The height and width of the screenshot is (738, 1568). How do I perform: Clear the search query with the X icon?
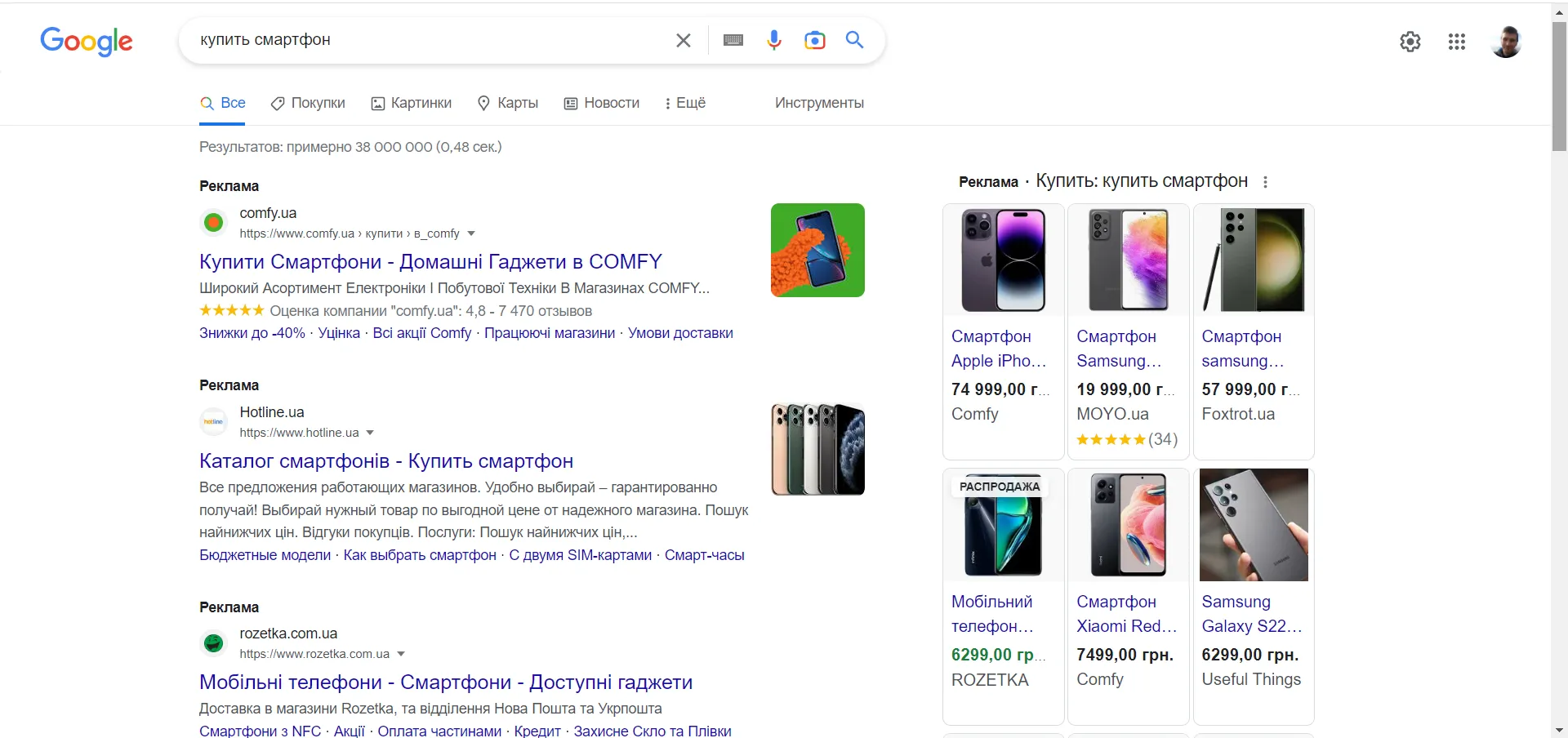pyautogui.click(x=684, y=40)
